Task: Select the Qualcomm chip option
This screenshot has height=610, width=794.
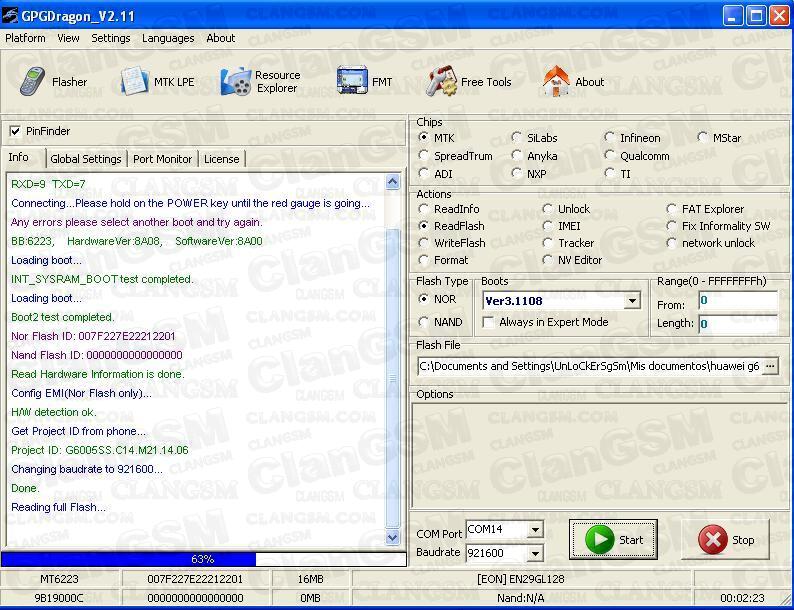Action: (609, 155)
